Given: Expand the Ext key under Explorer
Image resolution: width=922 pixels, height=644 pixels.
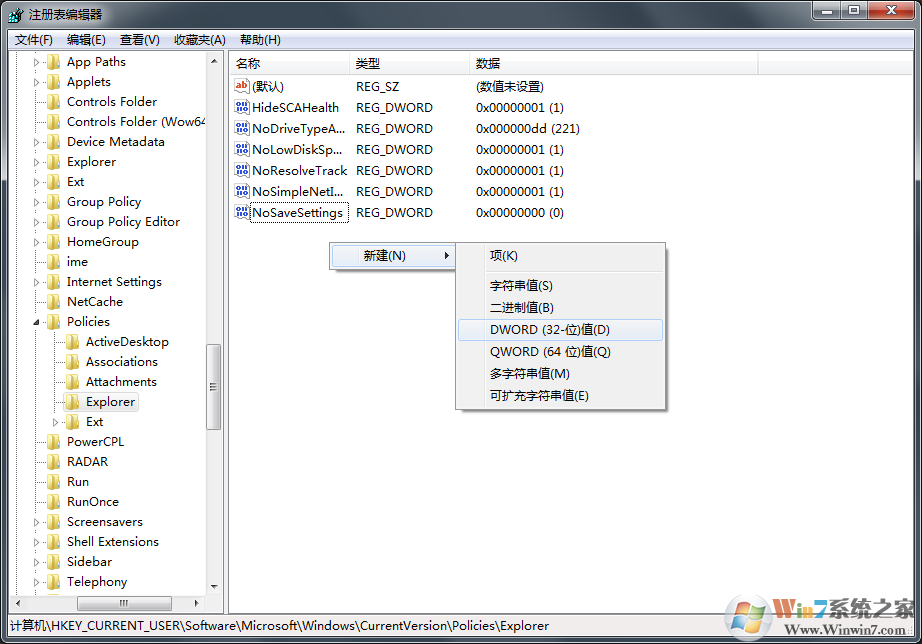Looking at the screenshot, I should click(x=57, y=421).
